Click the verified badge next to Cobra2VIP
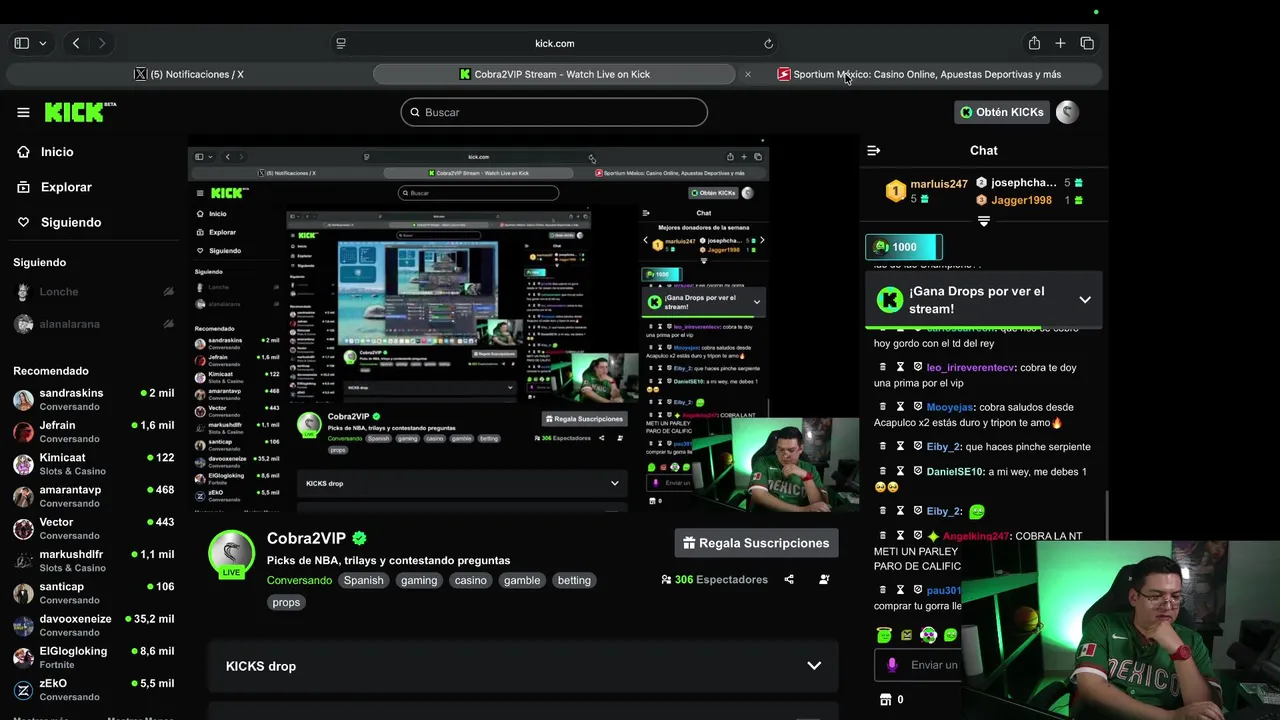1280x720 pixels. pyautogui.click(x=359, y=538)
